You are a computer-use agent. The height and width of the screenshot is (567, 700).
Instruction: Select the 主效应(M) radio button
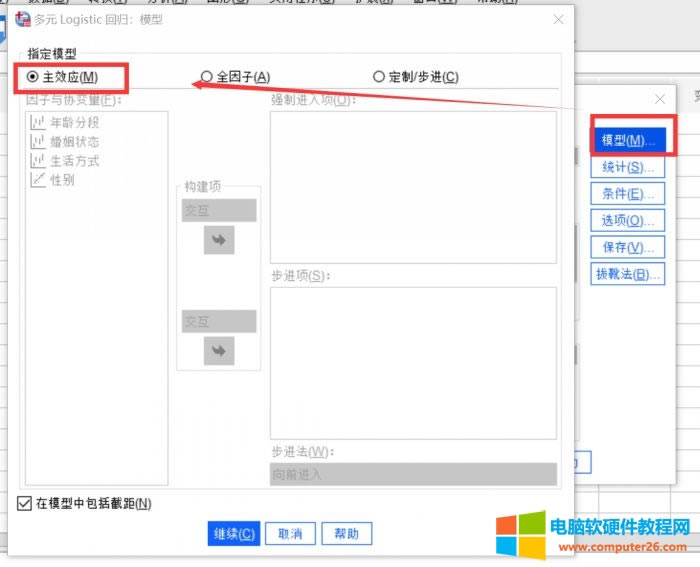pos(62,77)
